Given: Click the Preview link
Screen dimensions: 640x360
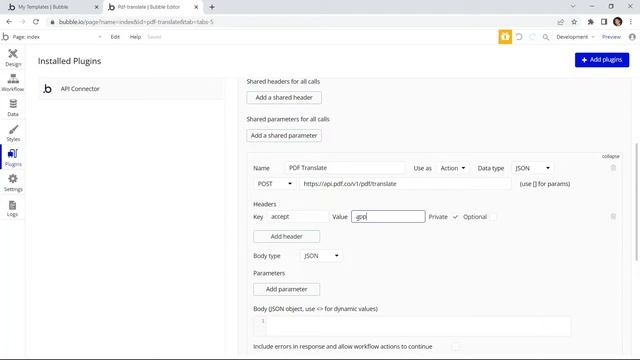Looking at the screenshot, I should (611, 37).
